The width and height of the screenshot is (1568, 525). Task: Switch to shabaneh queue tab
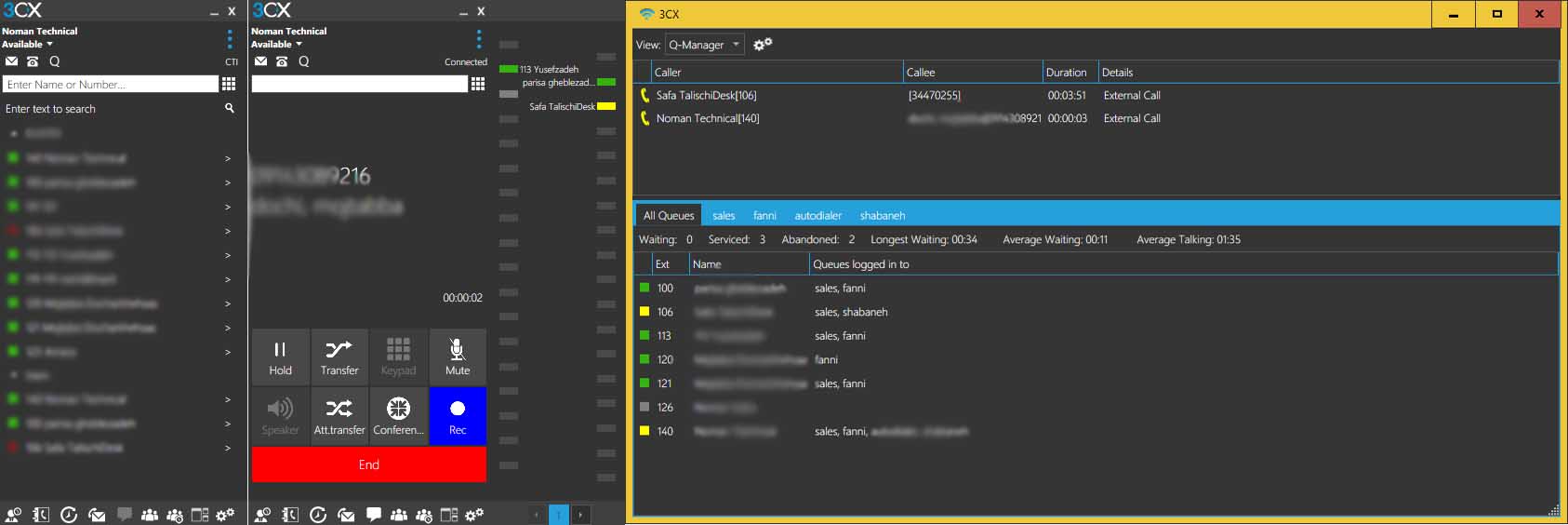point(883,215)
